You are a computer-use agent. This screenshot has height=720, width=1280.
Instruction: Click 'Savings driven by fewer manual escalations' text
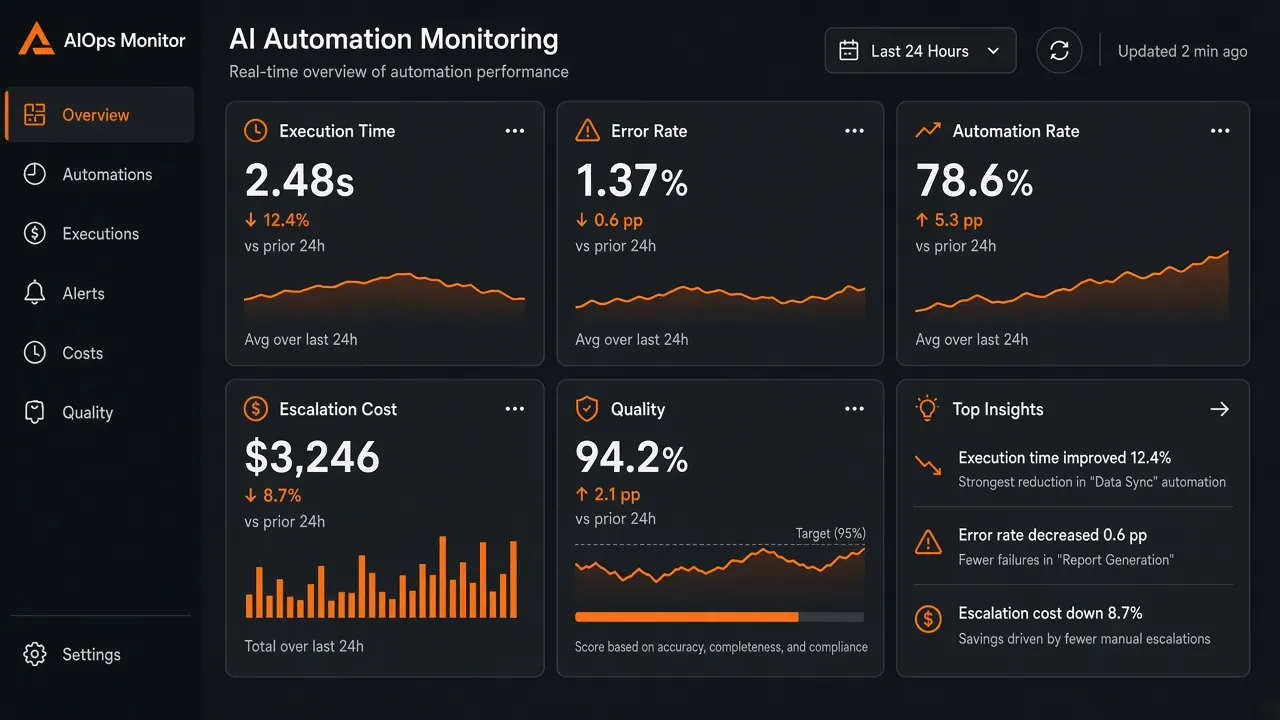tap(1084, 639)
